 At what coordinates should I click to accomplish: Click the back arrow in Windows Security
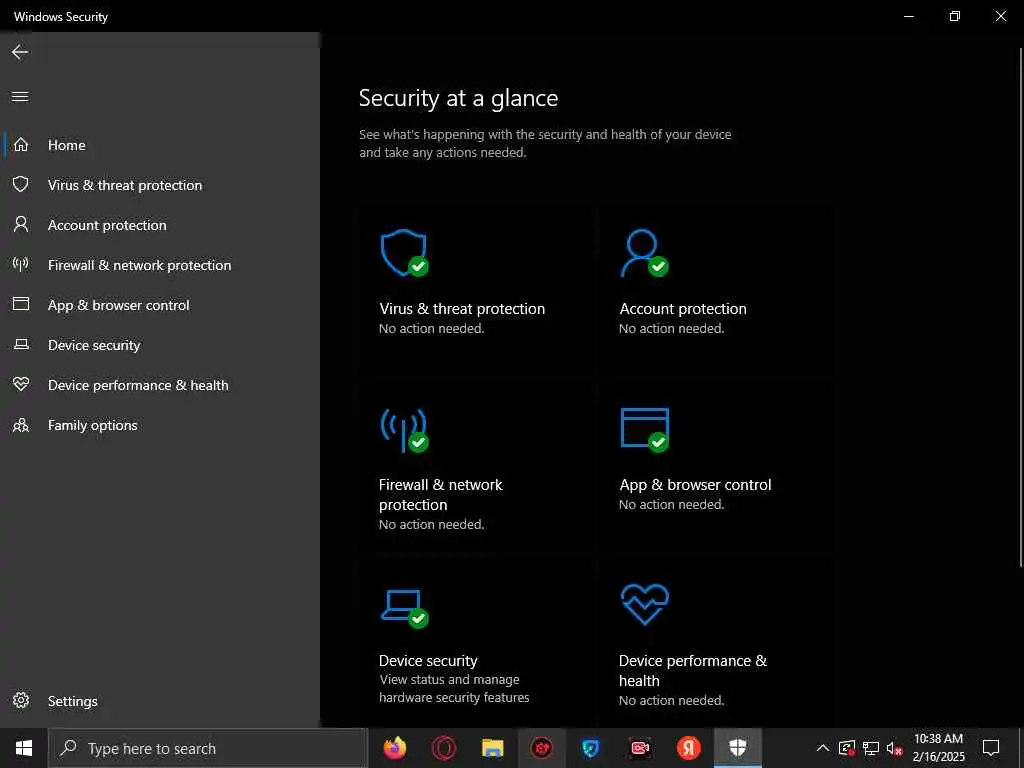pyautogui.click(x=20, y=52)
